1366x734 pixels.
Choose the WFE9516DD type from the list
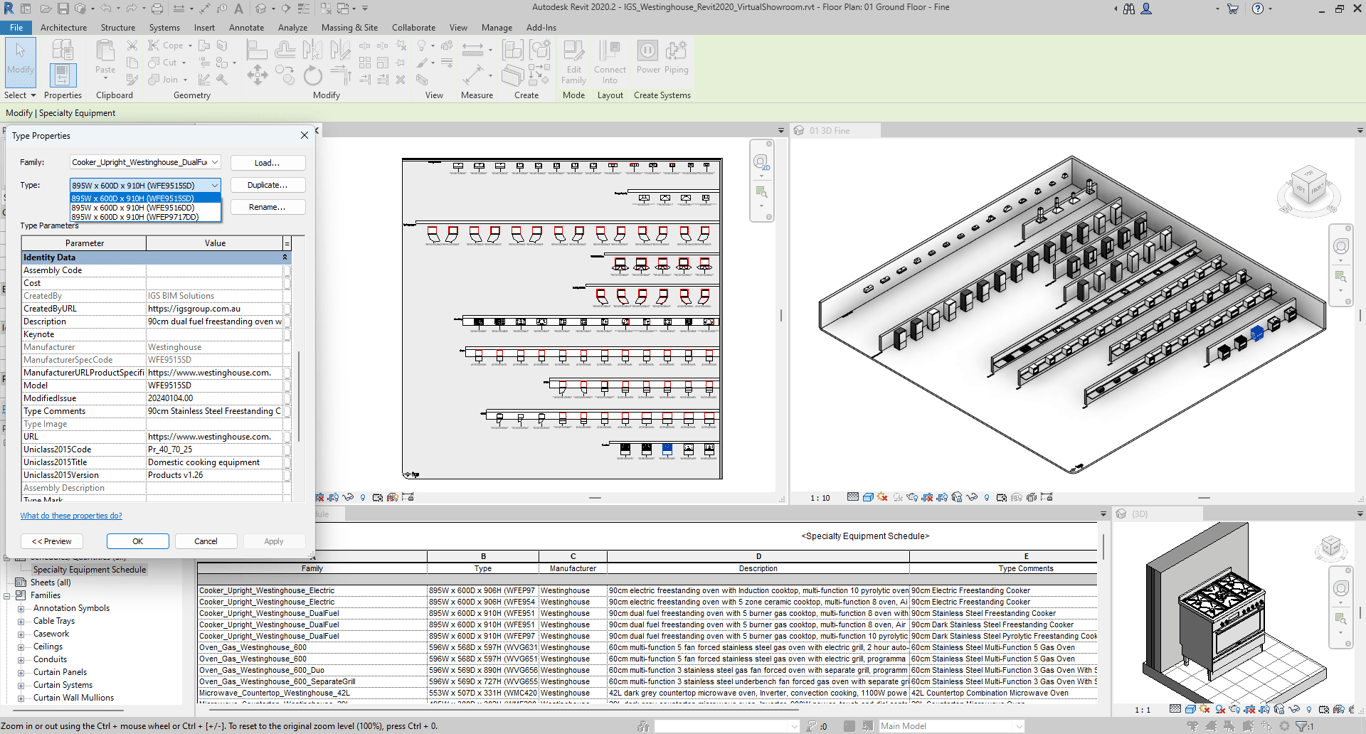click(x=133, y=208)
